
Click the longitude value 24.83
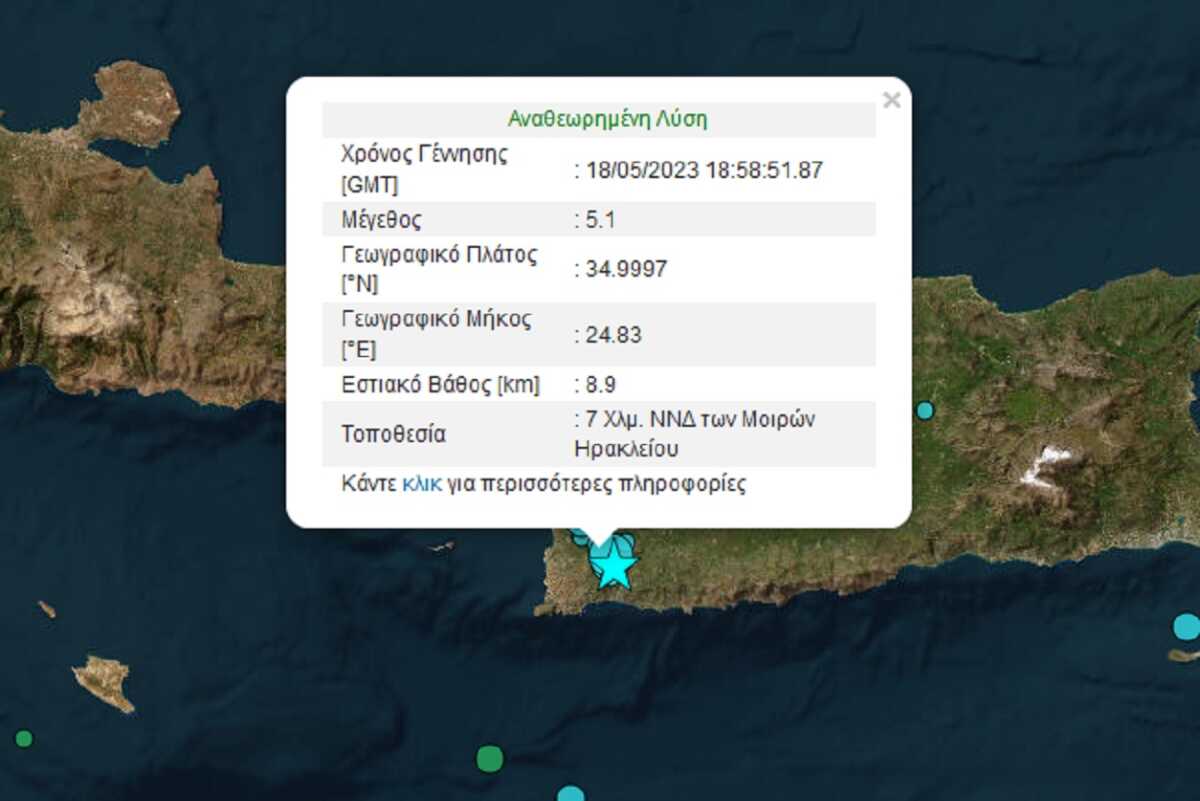(610, 335)
